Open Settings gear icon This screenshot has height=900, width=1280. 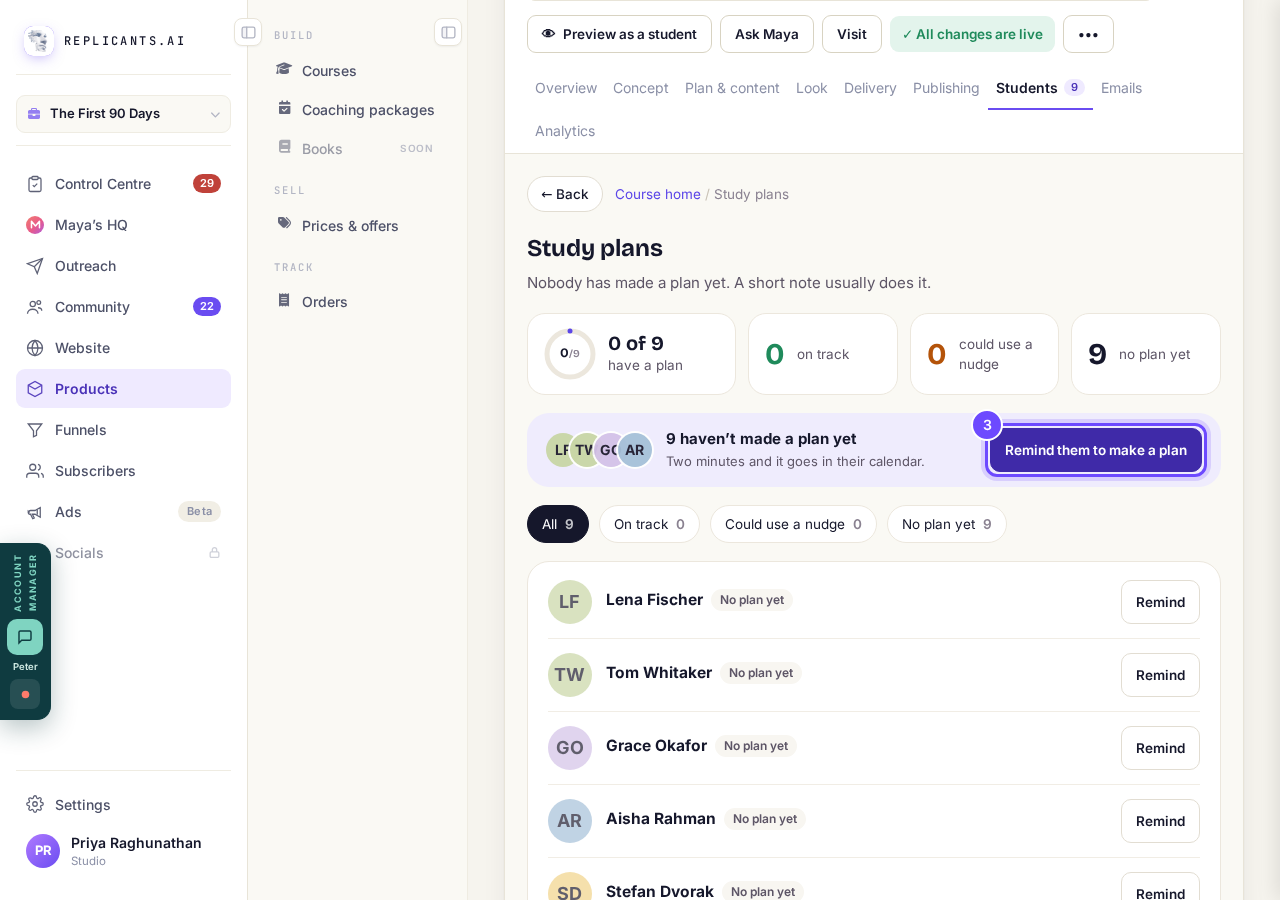(35, 804)
